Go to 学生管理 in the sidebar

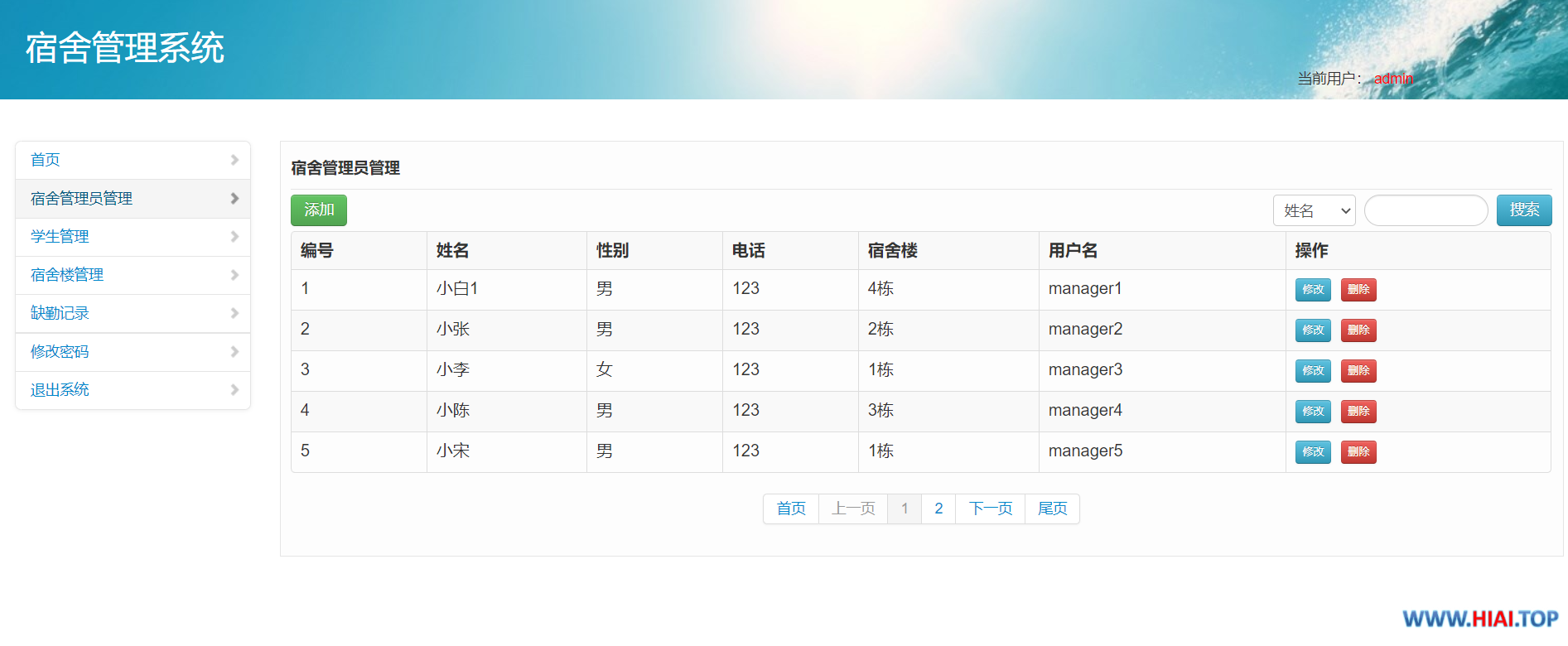coord(133,237)
